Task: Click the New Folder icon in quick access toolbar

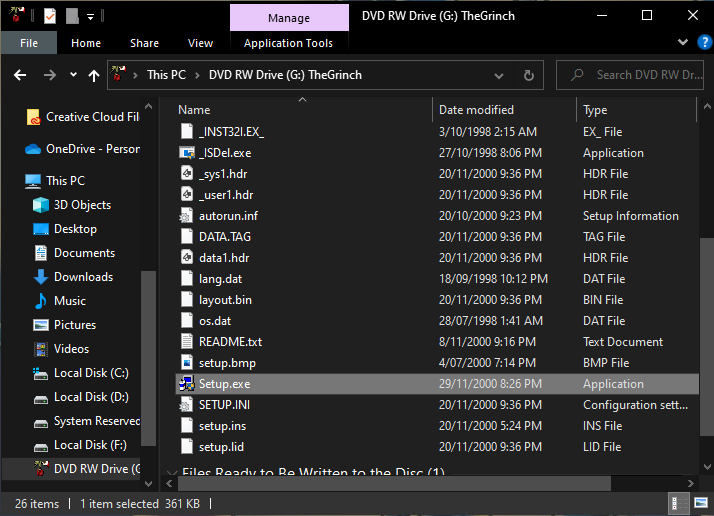Action: [x=72, y=16]
